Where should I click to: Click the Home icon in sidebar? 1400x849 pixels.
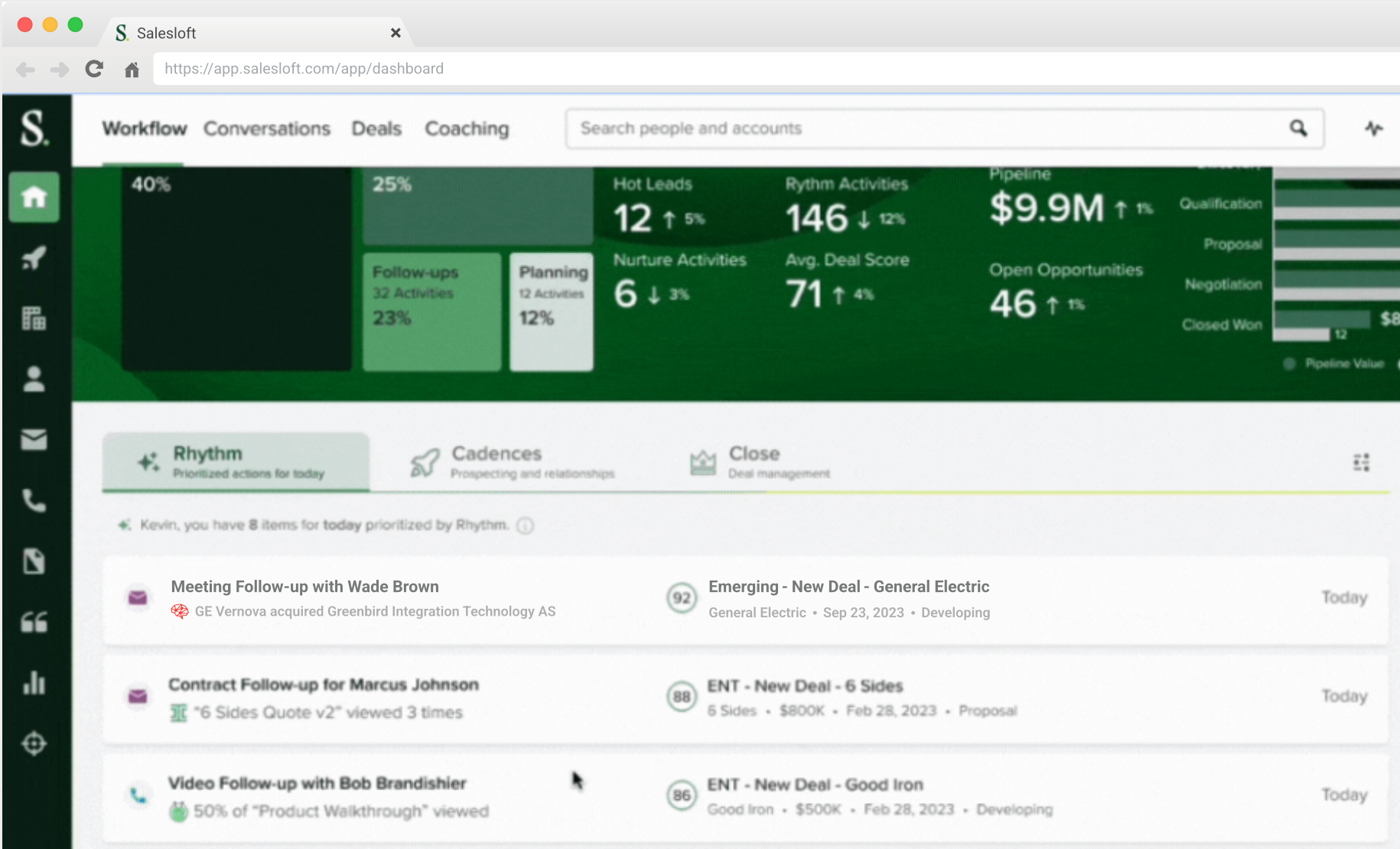click(x=34, y=197)
